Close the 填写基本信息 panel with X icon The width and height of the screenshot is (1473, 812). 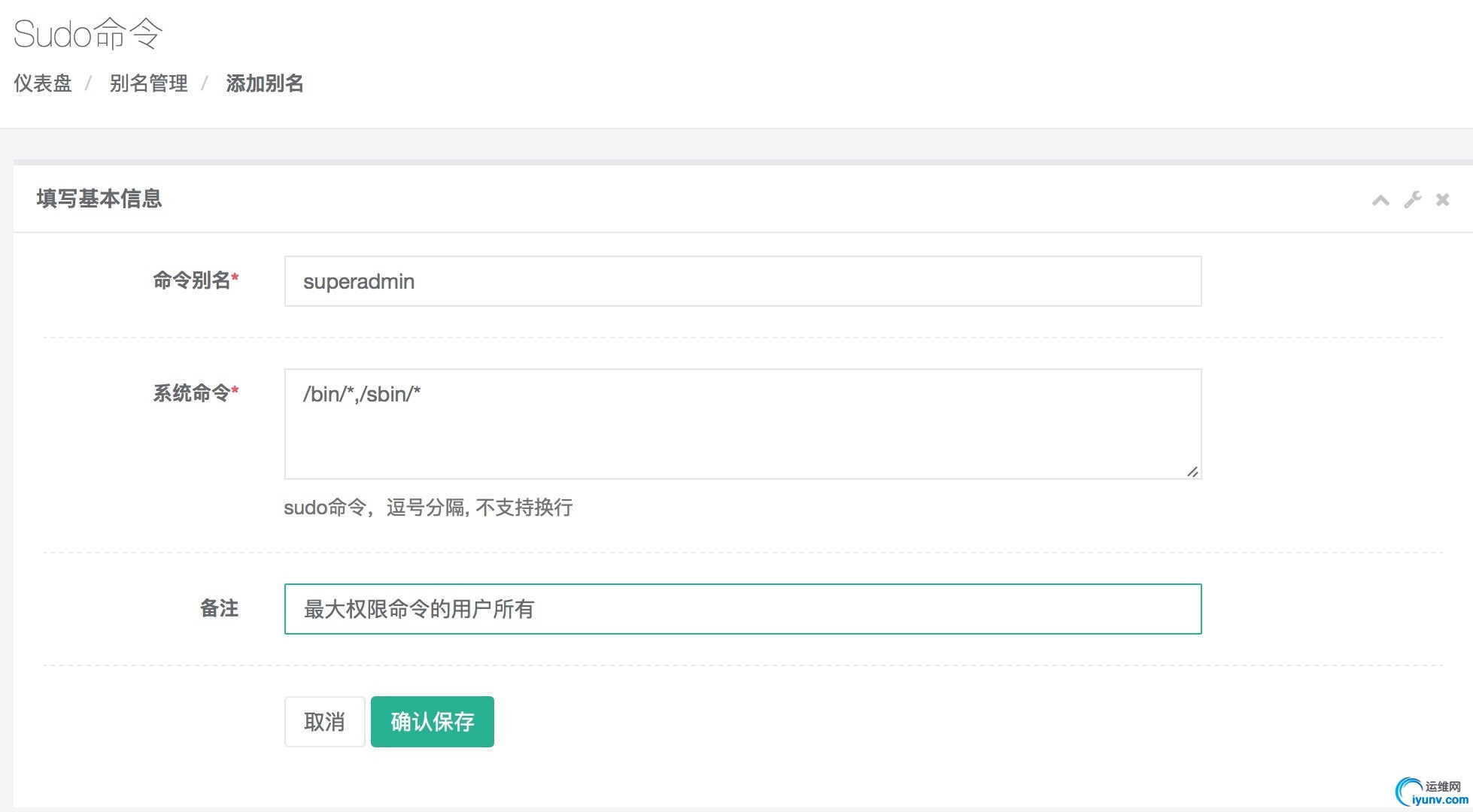(x=1442, y=200)
